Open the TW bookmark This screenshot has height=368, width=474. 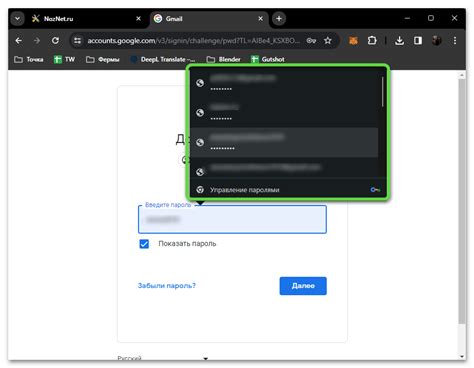click(x=64, y=59)
